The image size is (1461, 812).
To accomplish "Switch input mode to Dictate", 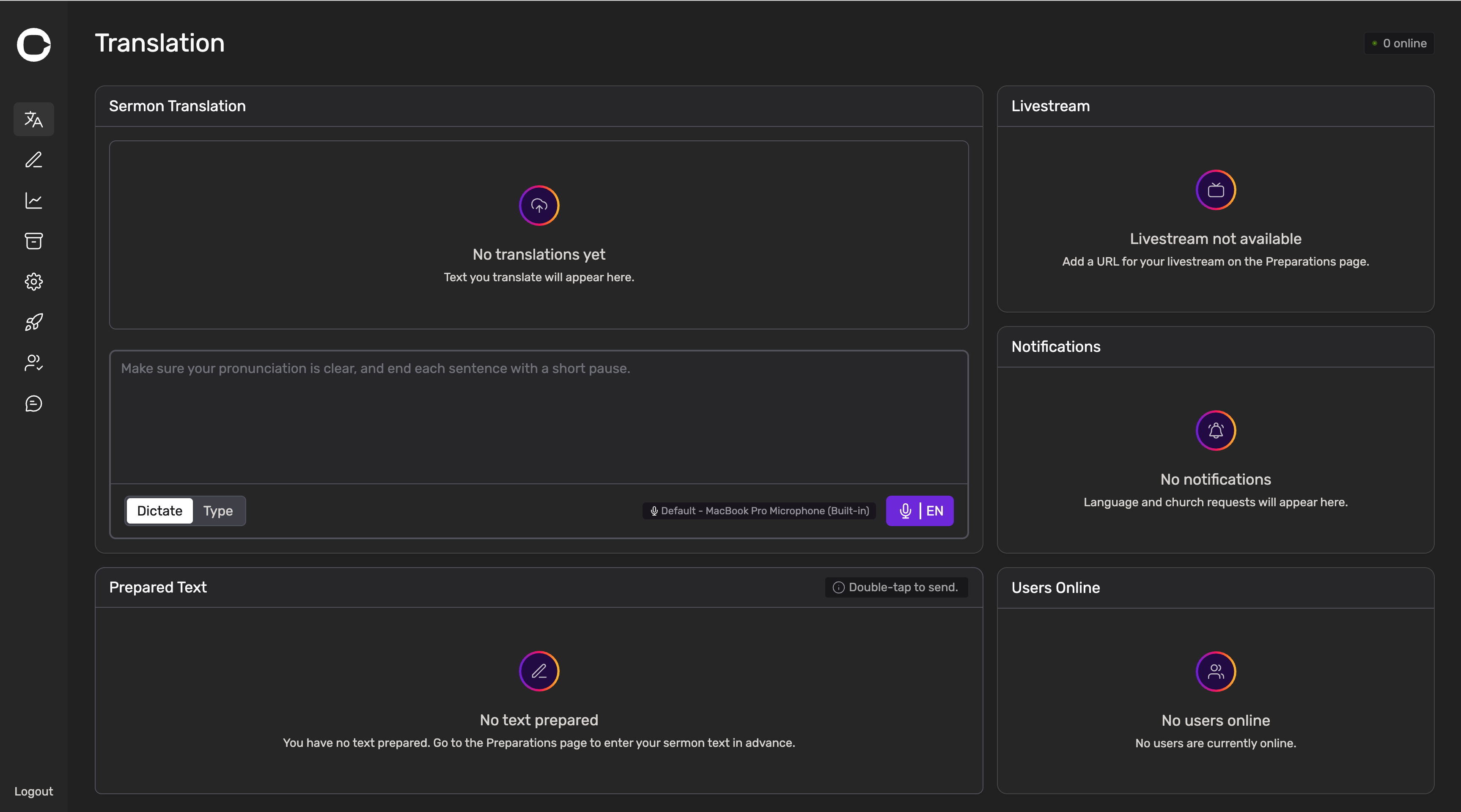I will [159, 511].
